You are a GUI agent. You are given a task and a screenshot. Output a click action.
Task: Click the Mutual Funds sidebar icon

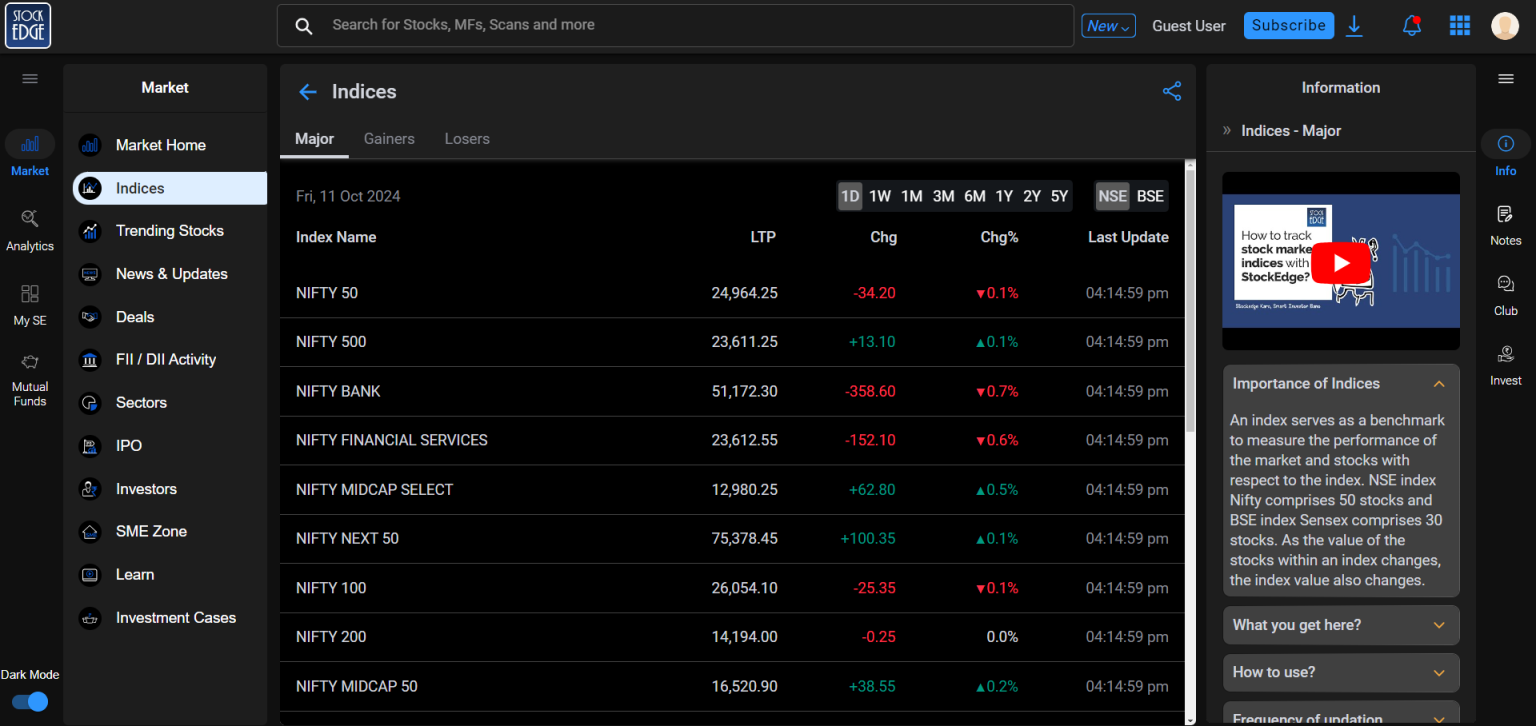tap(30, 362)
